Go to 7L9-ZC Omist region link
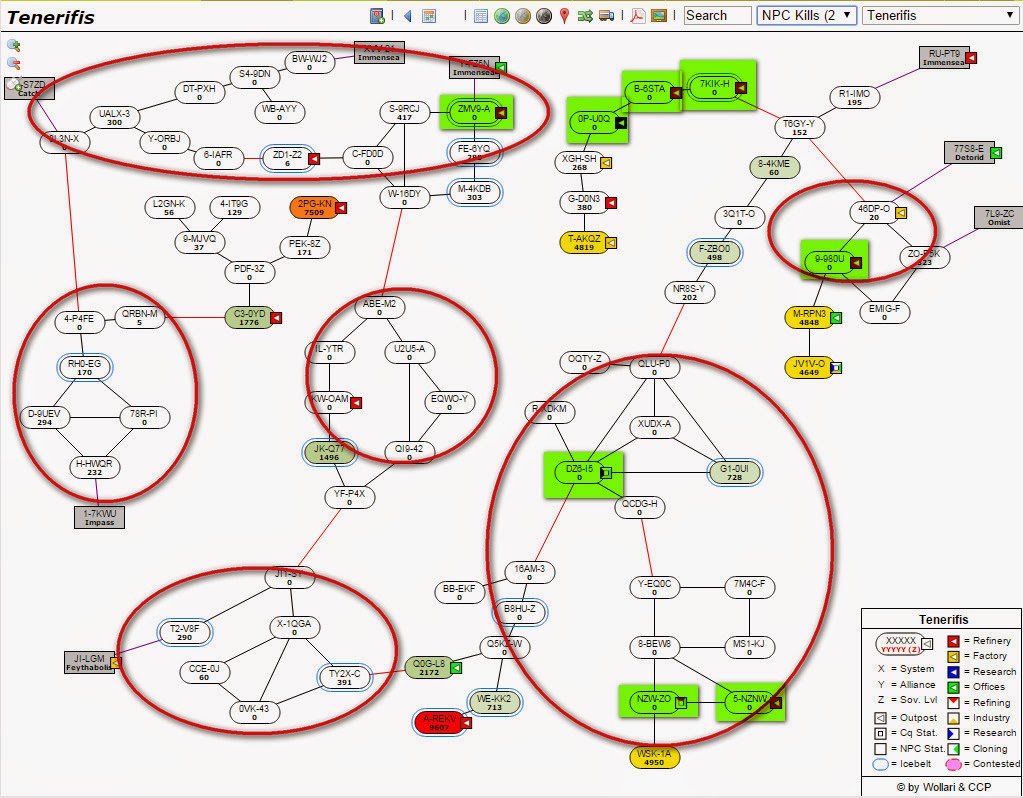1023x798 pixels. click(x=998, y=217)
